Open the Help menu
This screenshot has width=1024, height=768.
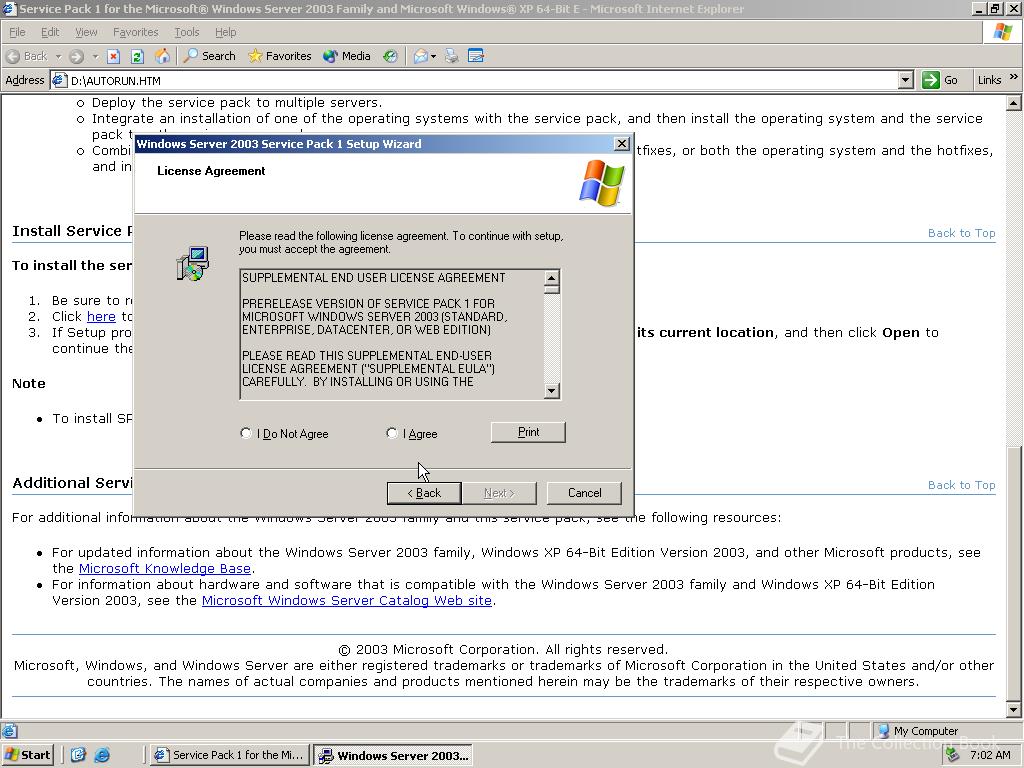[225, 32]
